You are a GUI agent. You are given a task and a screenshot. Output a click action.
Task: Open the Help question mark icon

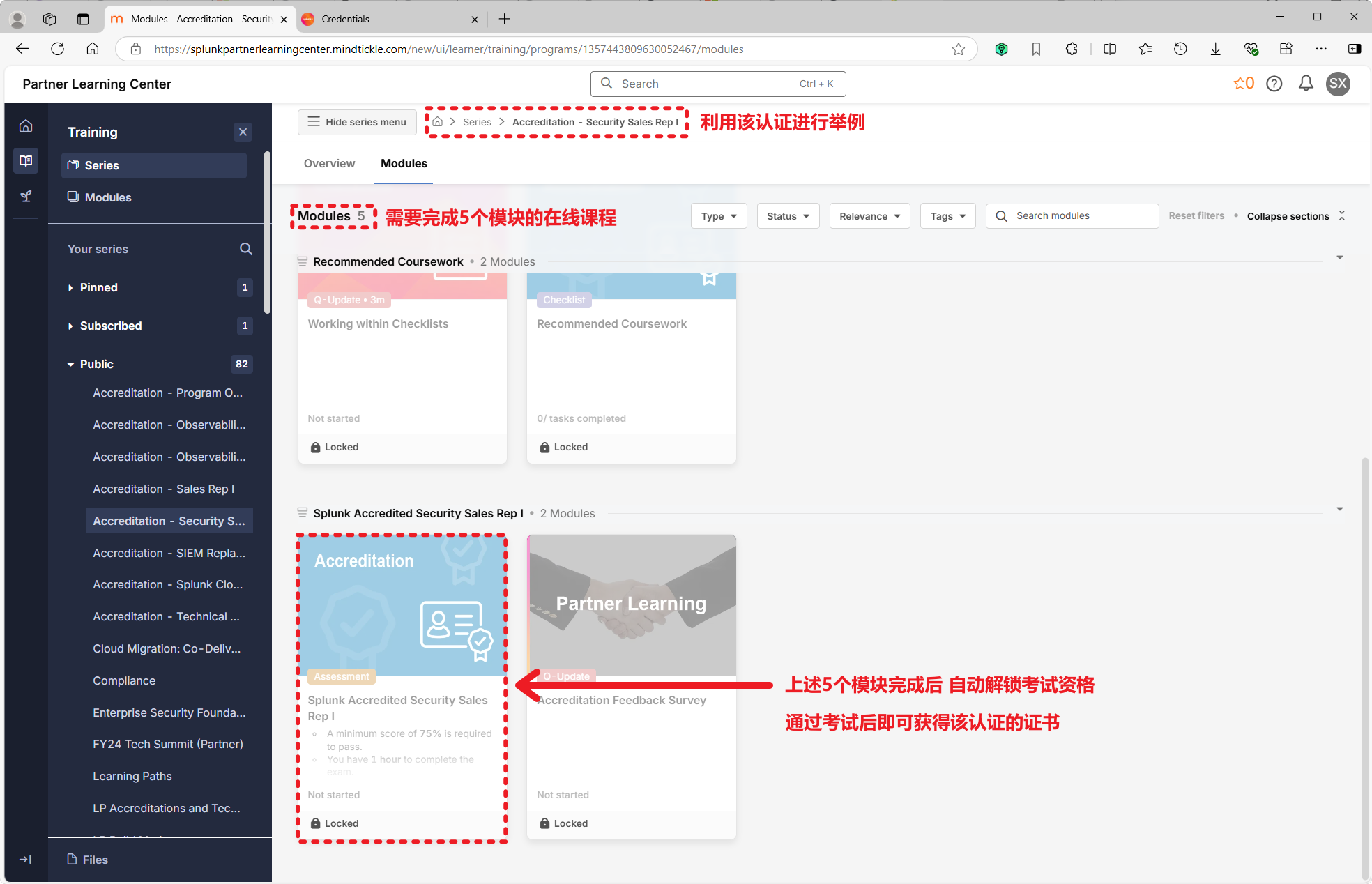(1274, 84)
